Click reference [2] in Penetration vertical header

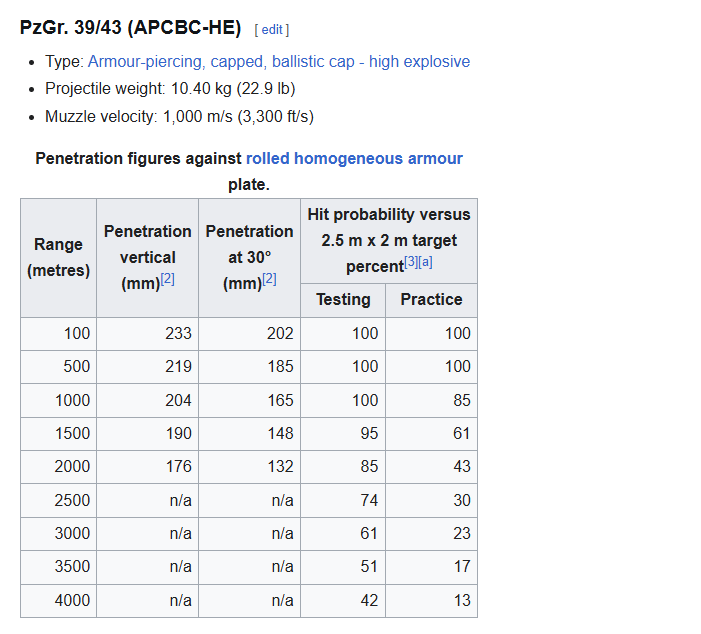167,281
